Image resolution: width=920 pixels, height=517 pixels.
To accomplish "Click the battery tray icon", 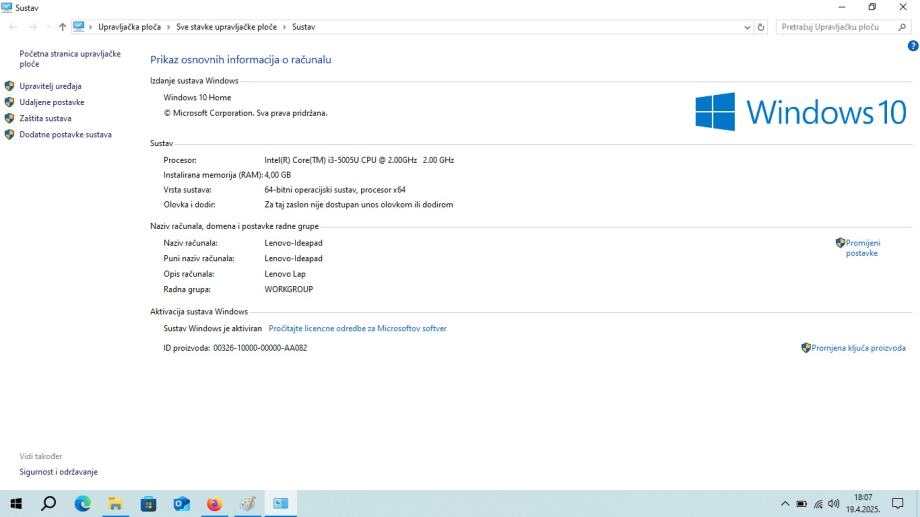I will coord(801,504).
